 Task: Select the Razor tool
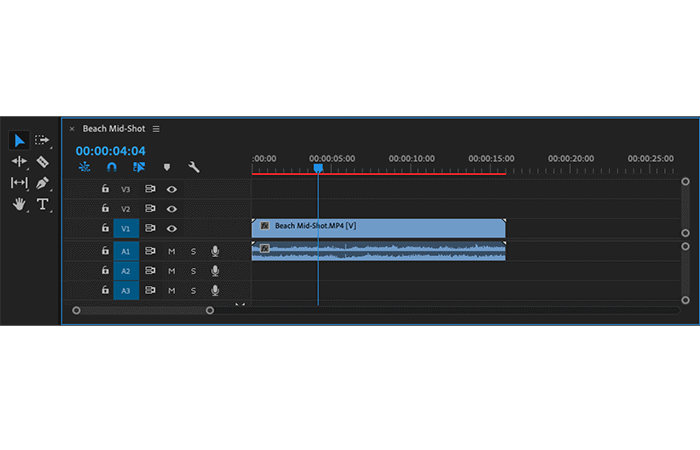[42, 162]
